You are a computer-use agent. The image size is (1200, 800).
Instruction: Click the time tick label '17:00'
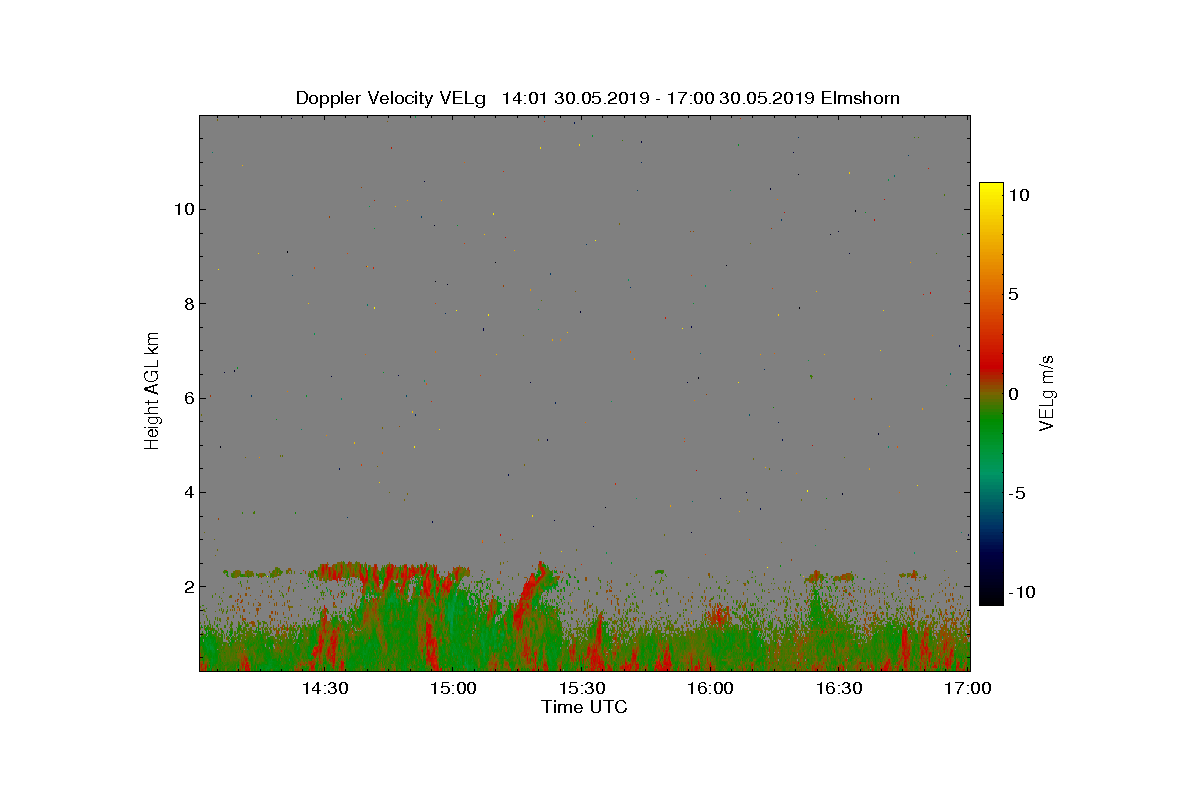pyautogui.click(x=969, y=688)
